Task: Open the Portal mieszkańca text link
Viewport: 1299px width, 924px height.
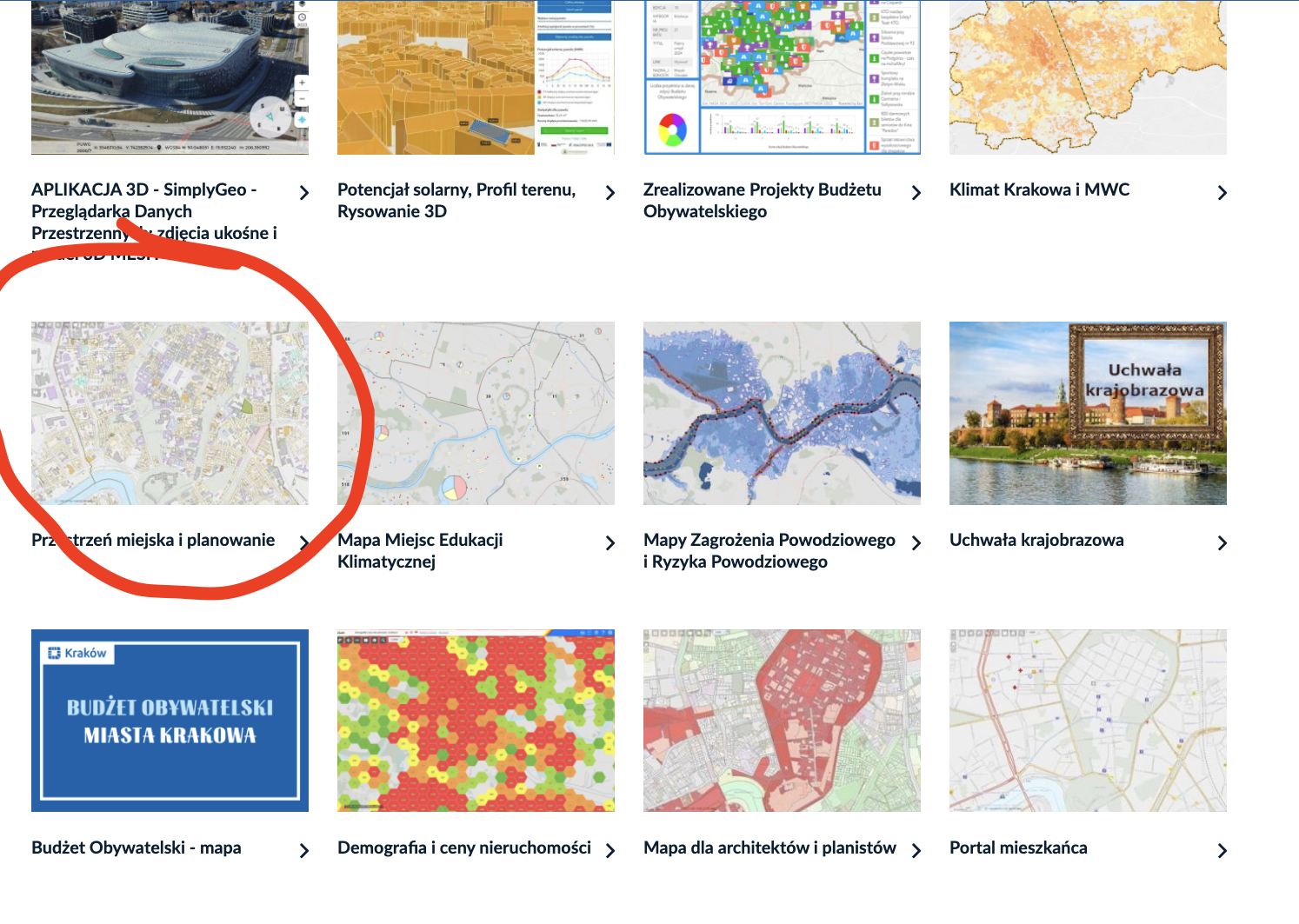Action: point(1018,848)
